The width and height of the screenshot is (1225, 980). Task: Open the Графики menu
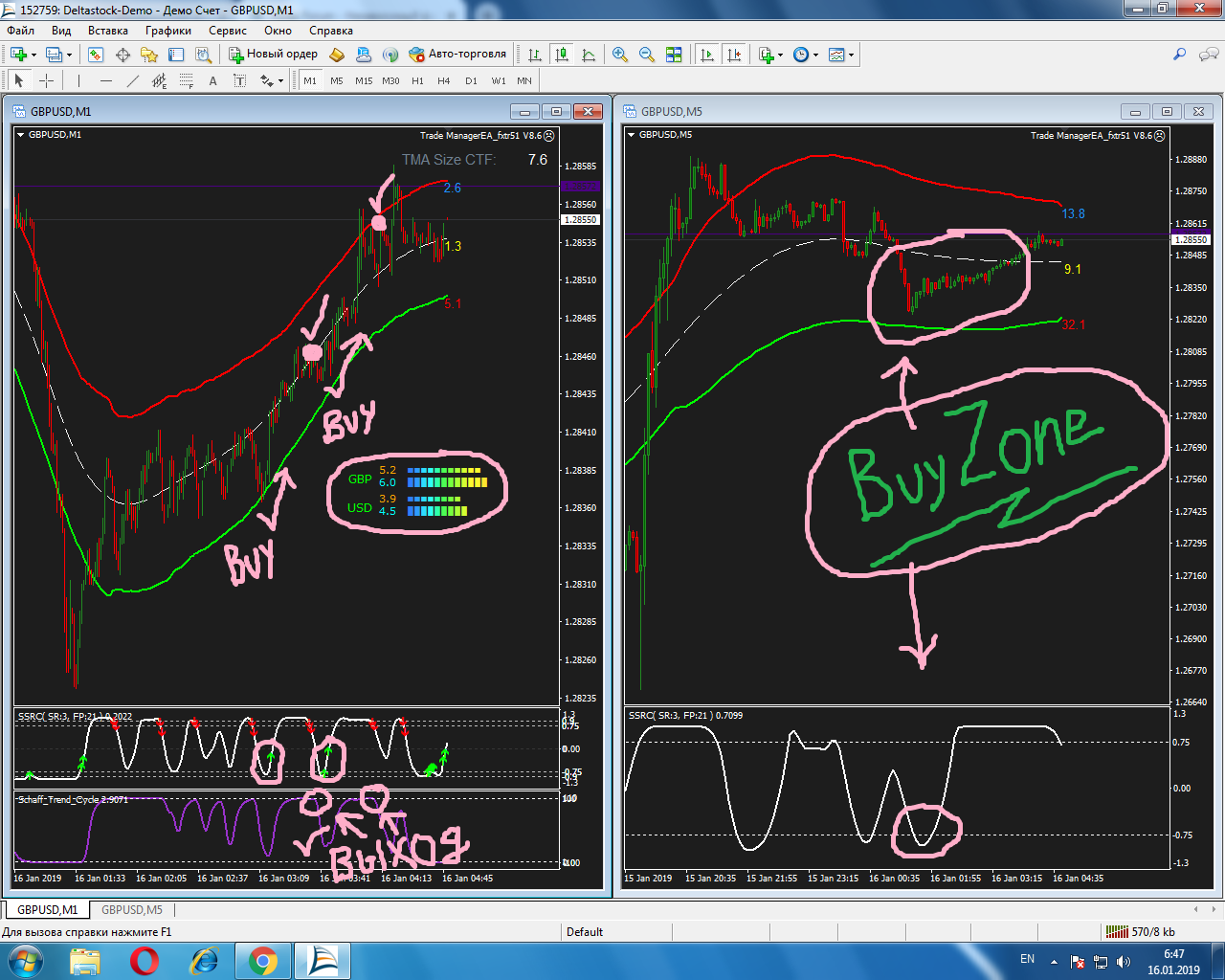coord(167,31)
